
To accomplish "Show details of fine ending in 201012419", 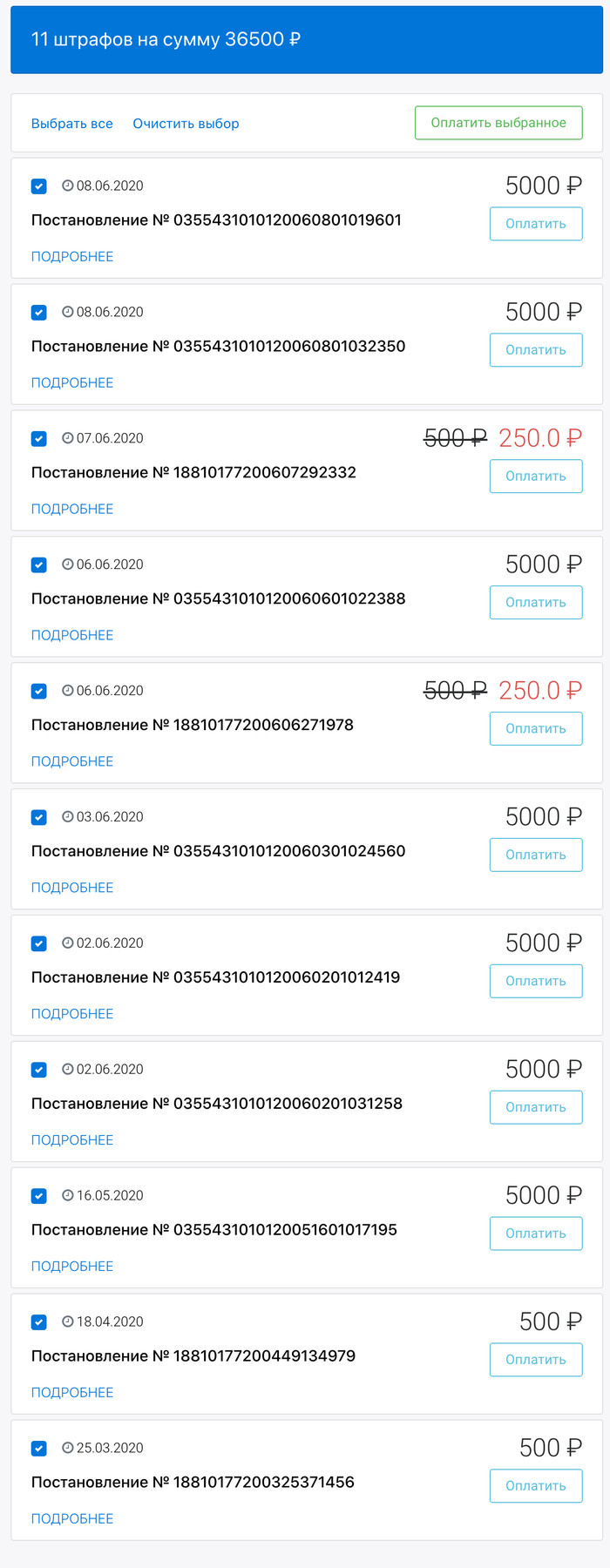I will tap(72, 1014).
